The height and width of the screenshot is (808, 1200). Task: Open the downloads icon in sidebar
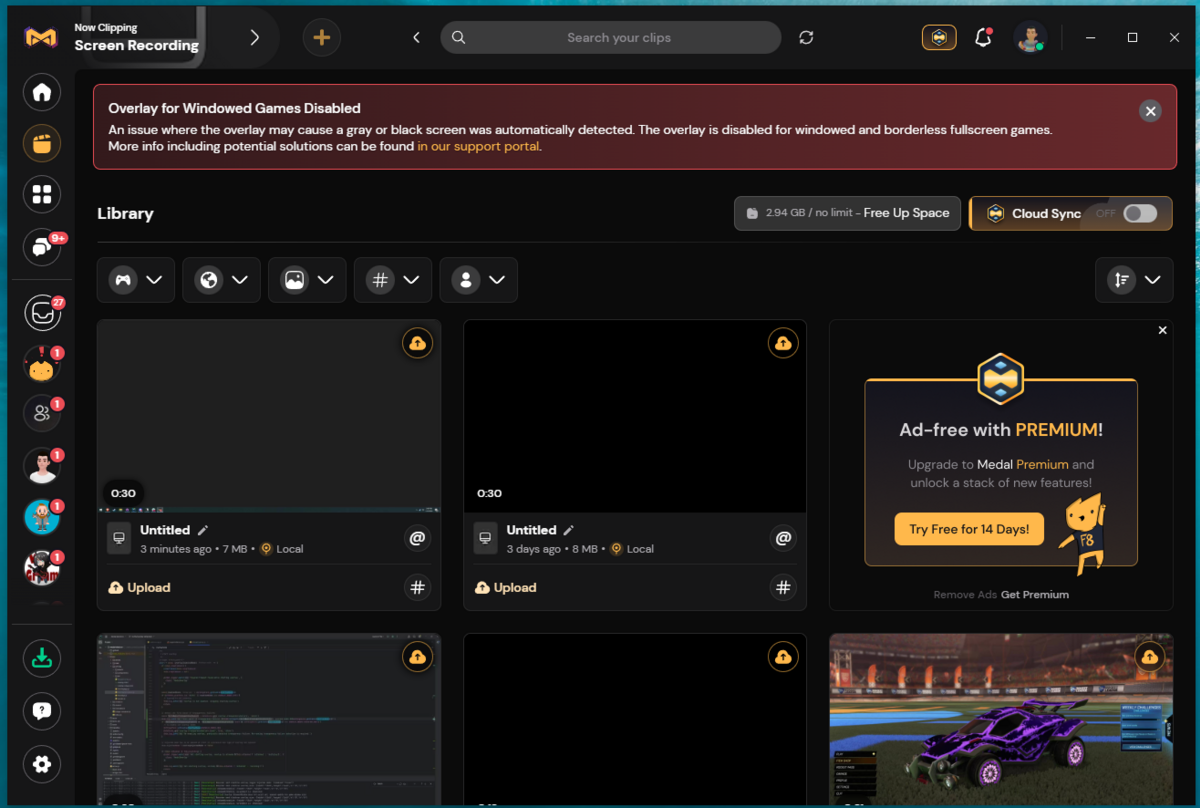click(x=42, y=658)
